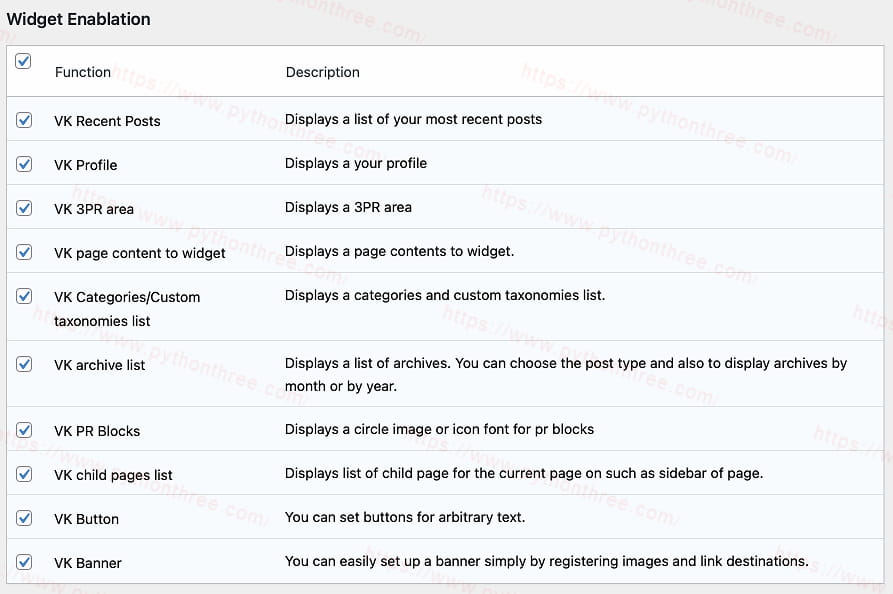Uncheck the VK Button widget checkbox
The image size is (893, 594).
24,518
